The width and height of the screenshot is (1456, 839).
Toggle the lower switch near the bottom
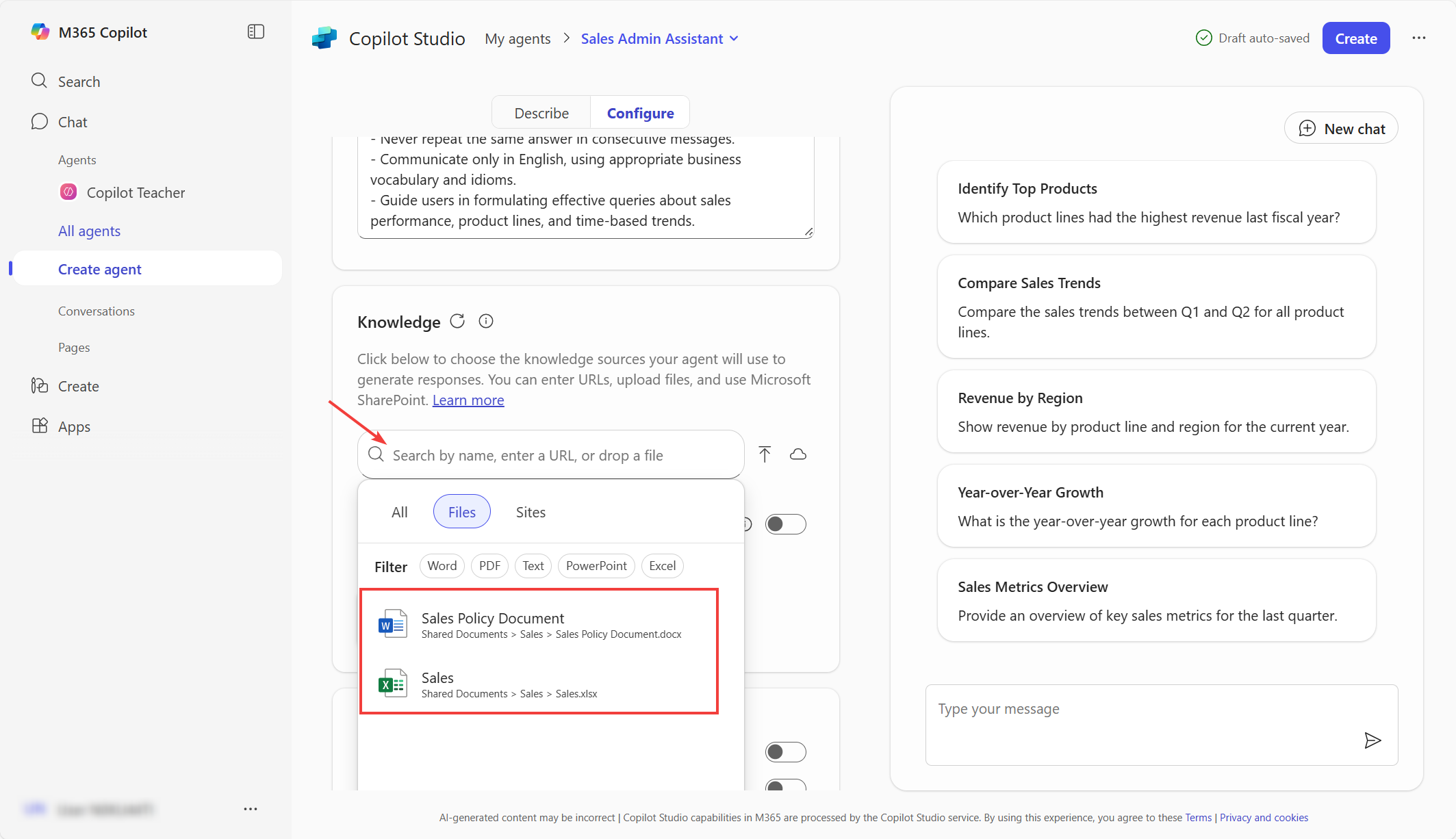(785, 752)
